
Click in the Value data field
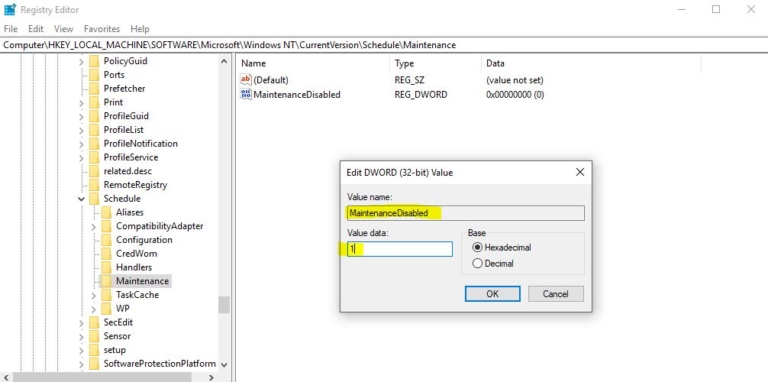400,249
